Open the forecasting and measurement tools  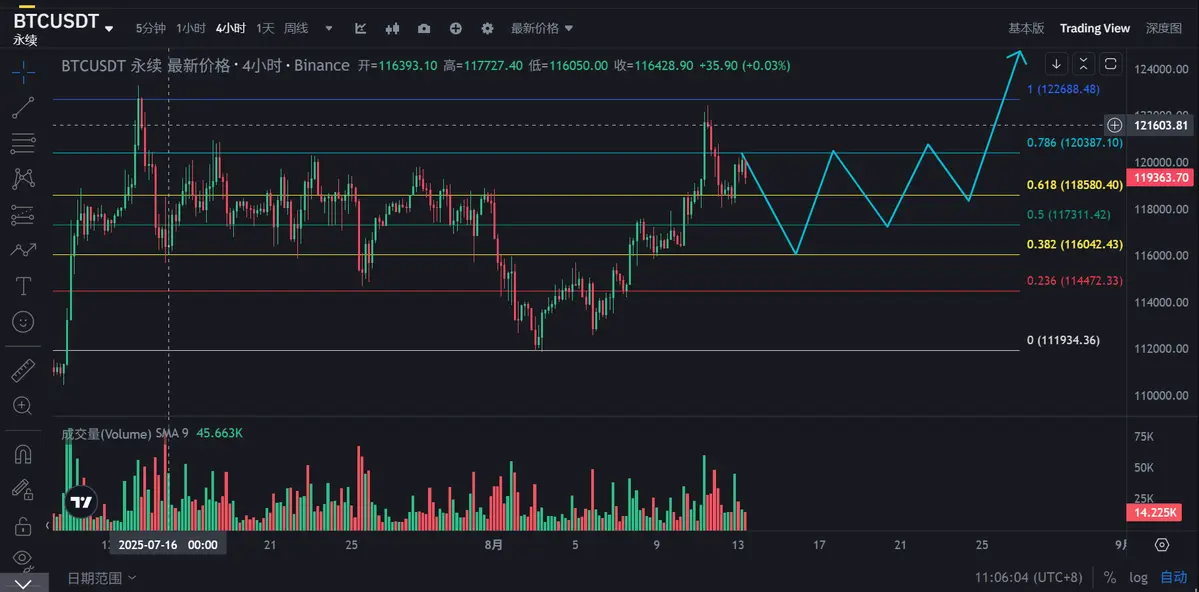[x=23, y=215]
